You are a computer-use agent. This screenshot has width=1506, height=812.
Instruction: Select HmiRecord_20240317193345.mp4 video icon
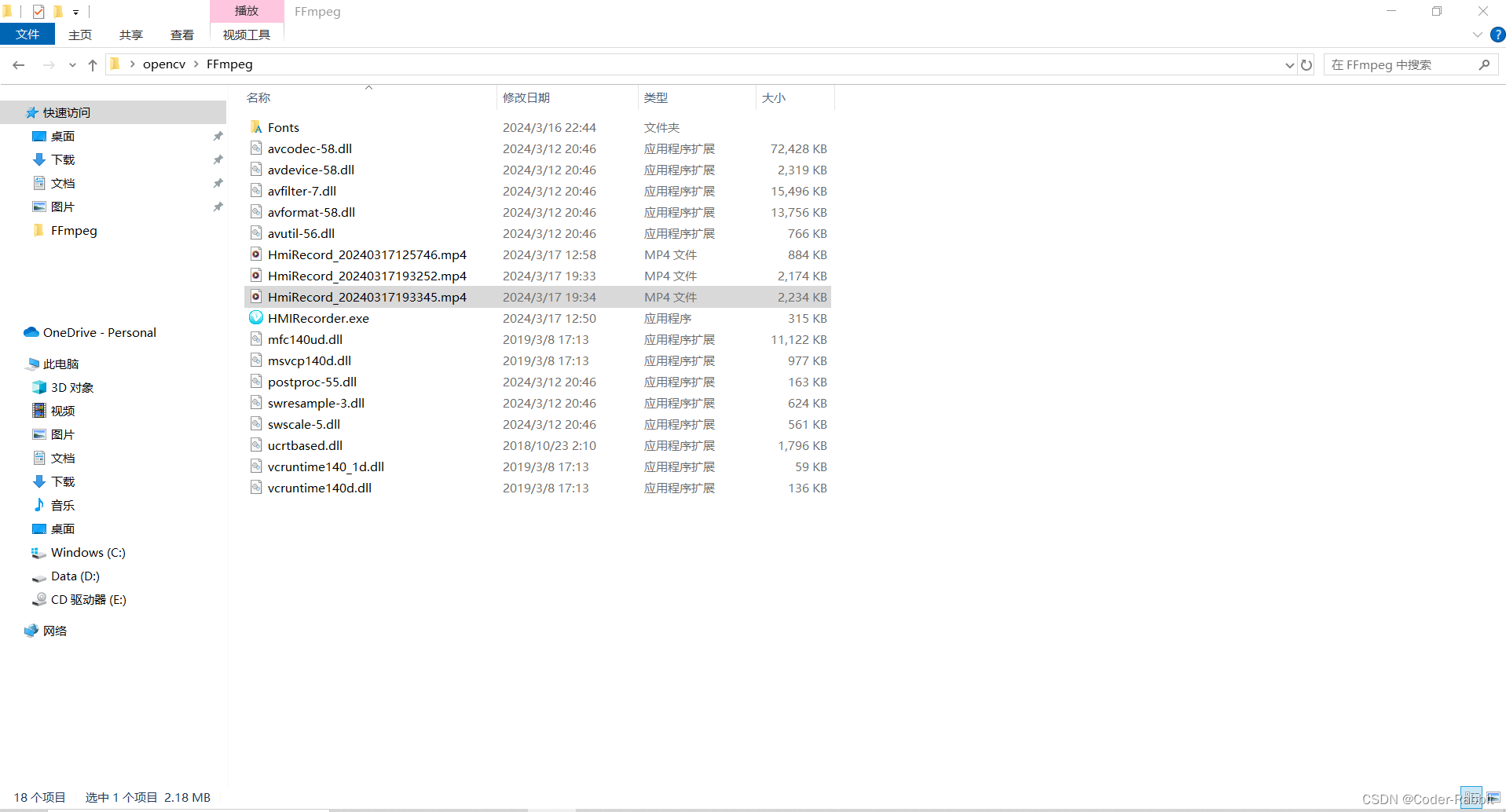pyautogui.click(x=256, y=297)
